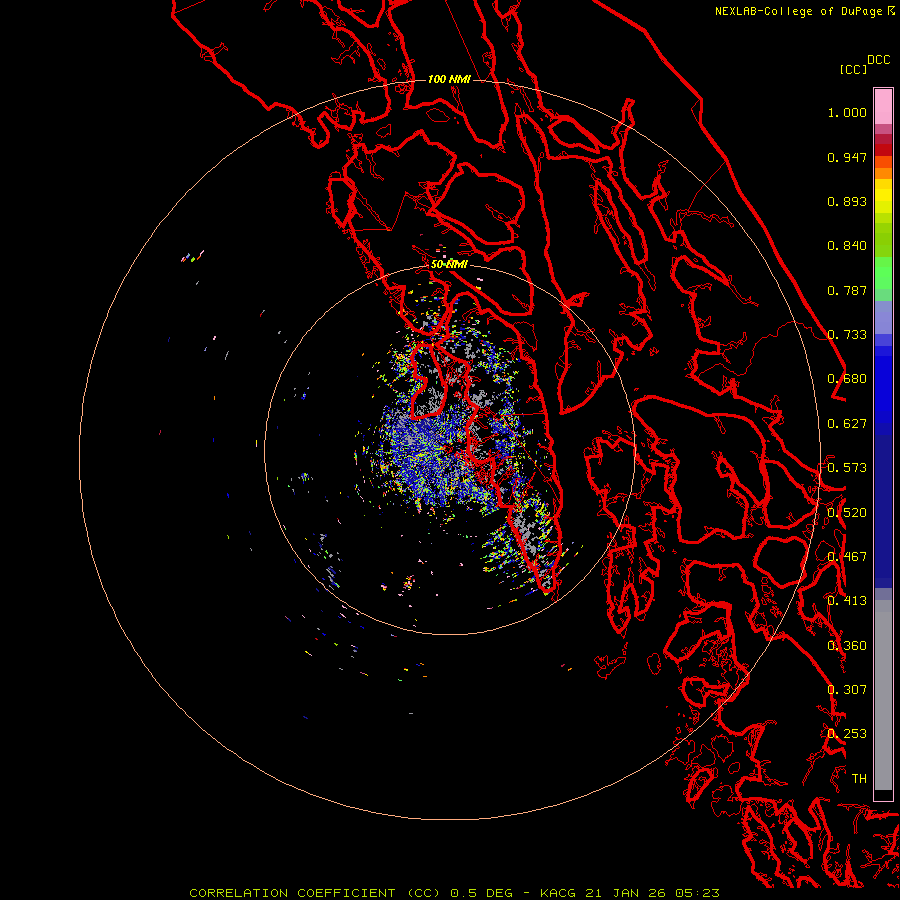
Task: Click the 0.787 value on color scale
Action: click(x=847, y=290)
